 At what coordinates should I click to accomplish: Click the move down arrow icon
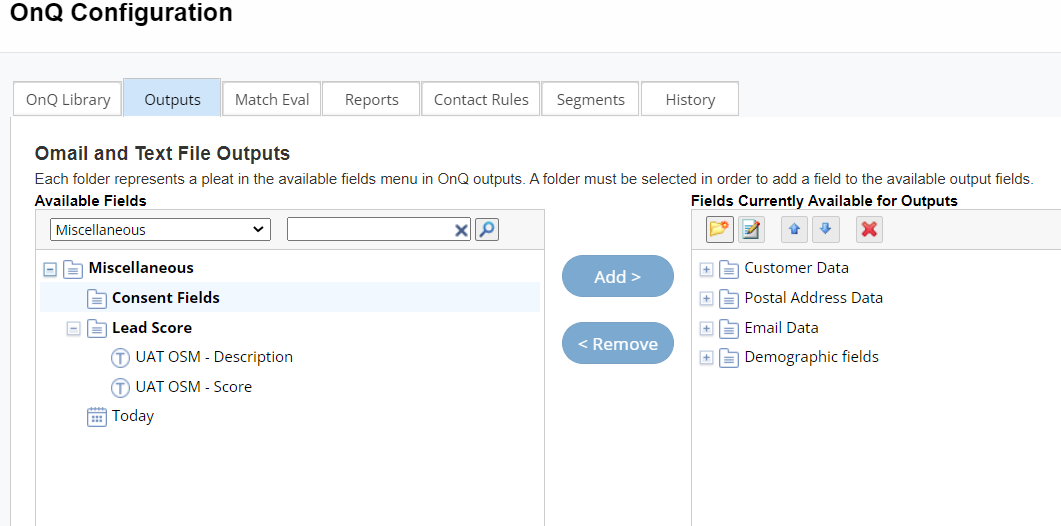click(825, 229)
